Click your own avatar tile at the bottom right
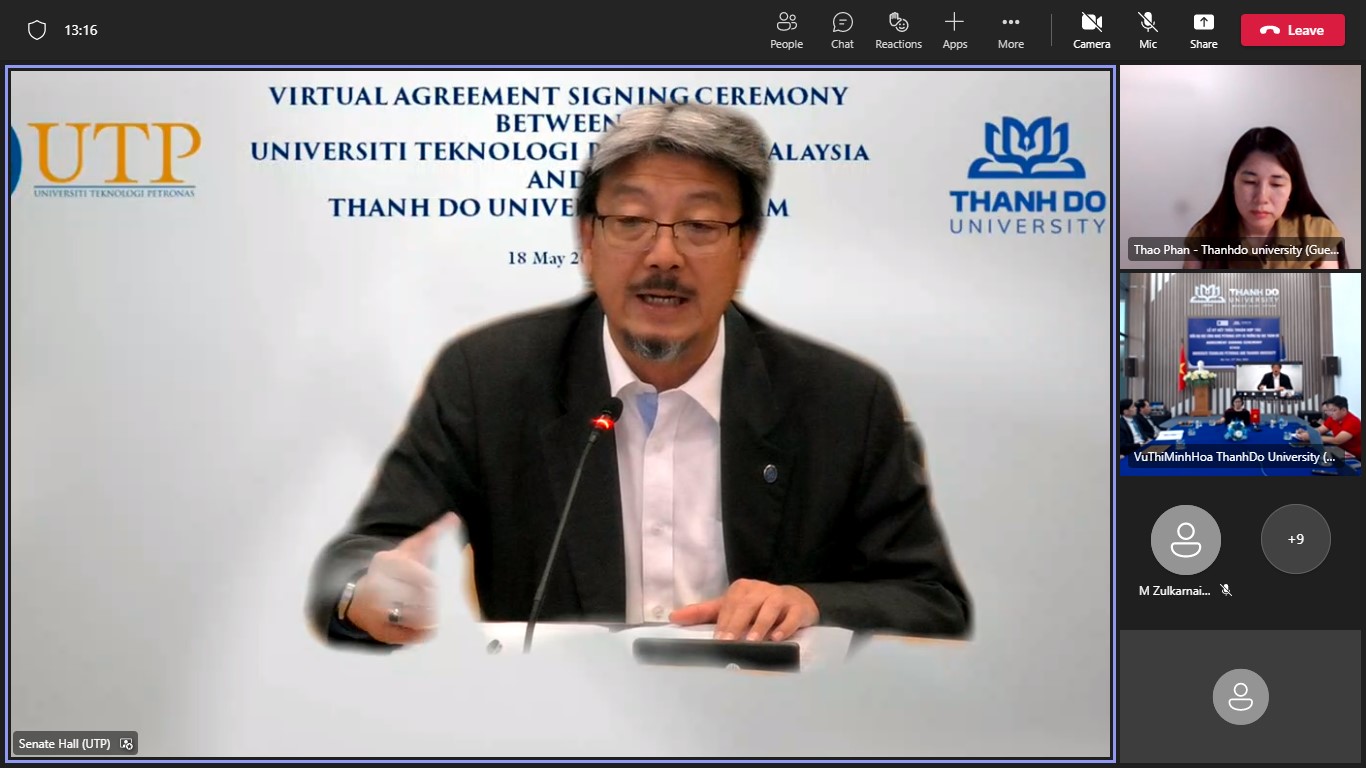The image size is (1366, 768). pos(1240,696)
